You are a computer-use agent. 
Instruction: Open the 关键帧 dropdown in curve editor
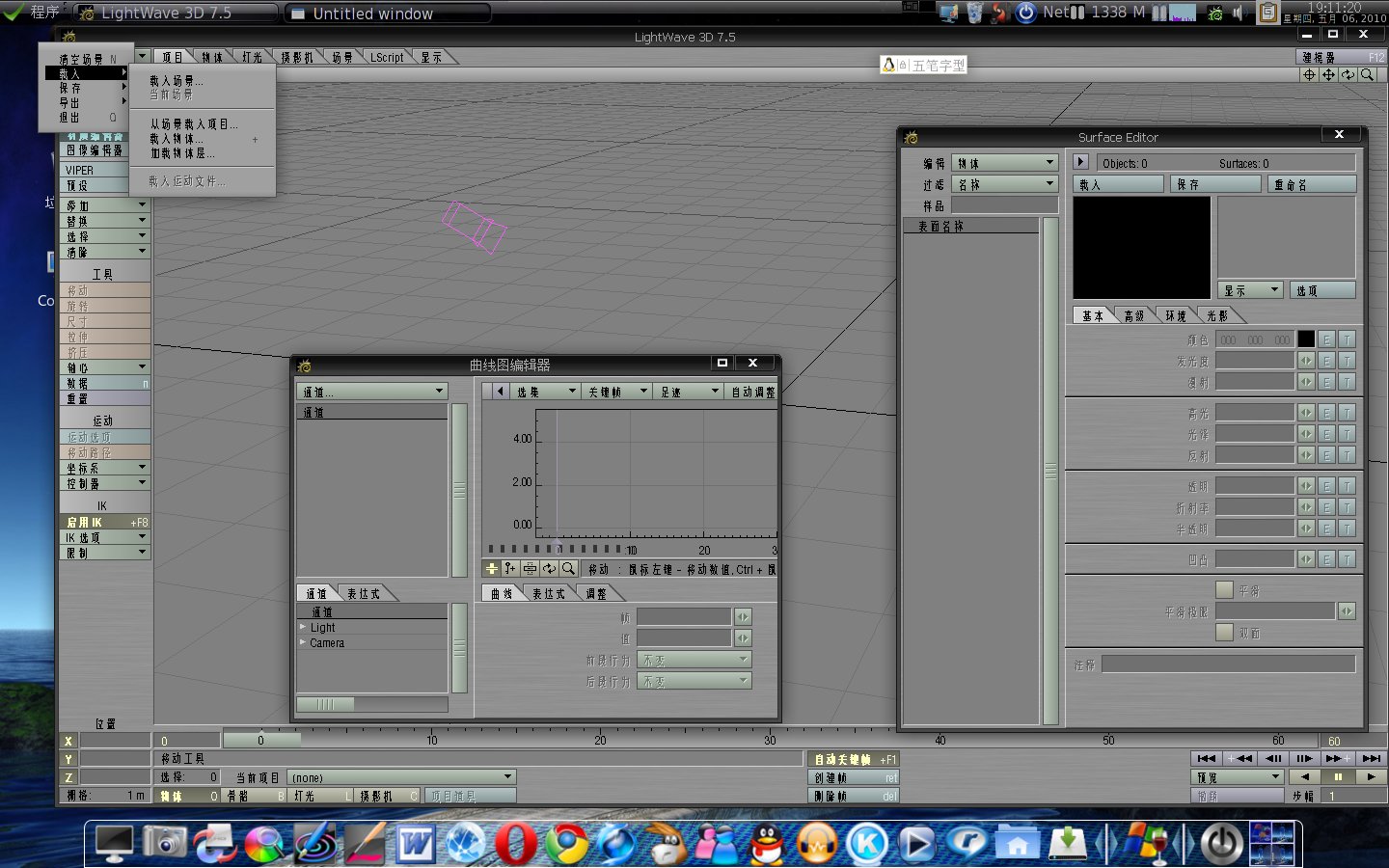click(x=617, y=392)
